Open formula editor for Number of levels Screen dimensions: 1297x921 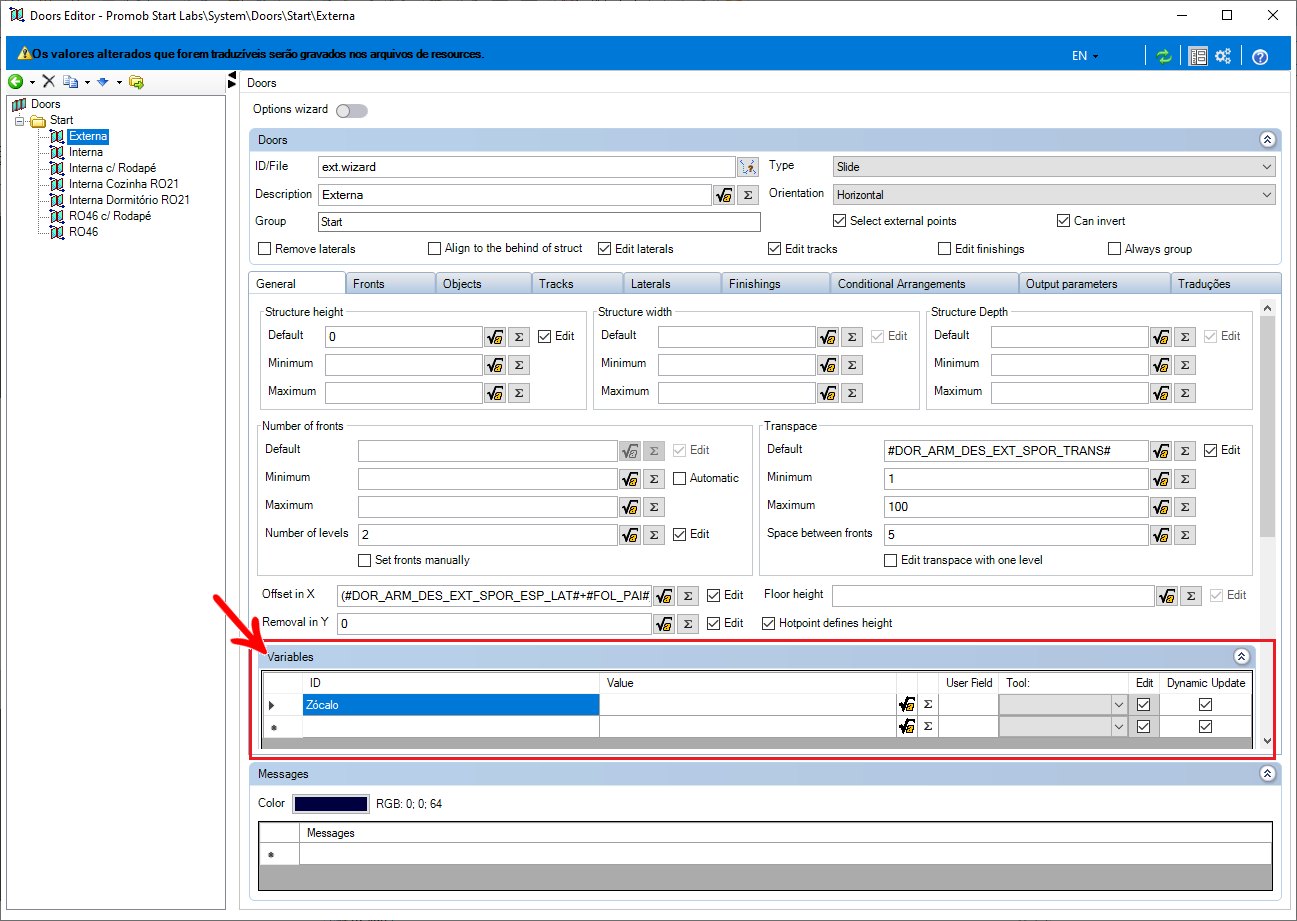(x=630, y=535)
